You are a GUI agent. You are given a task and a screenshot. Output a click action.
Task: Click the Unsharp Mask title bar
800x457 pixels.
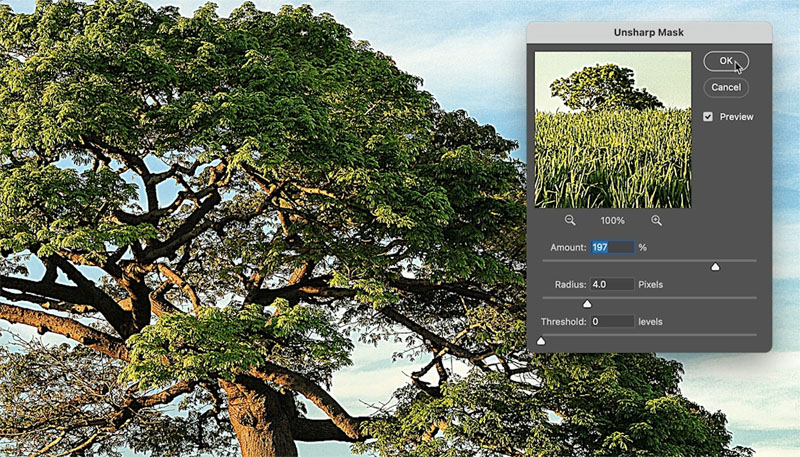pyautogui.click(x=649, y=33)
